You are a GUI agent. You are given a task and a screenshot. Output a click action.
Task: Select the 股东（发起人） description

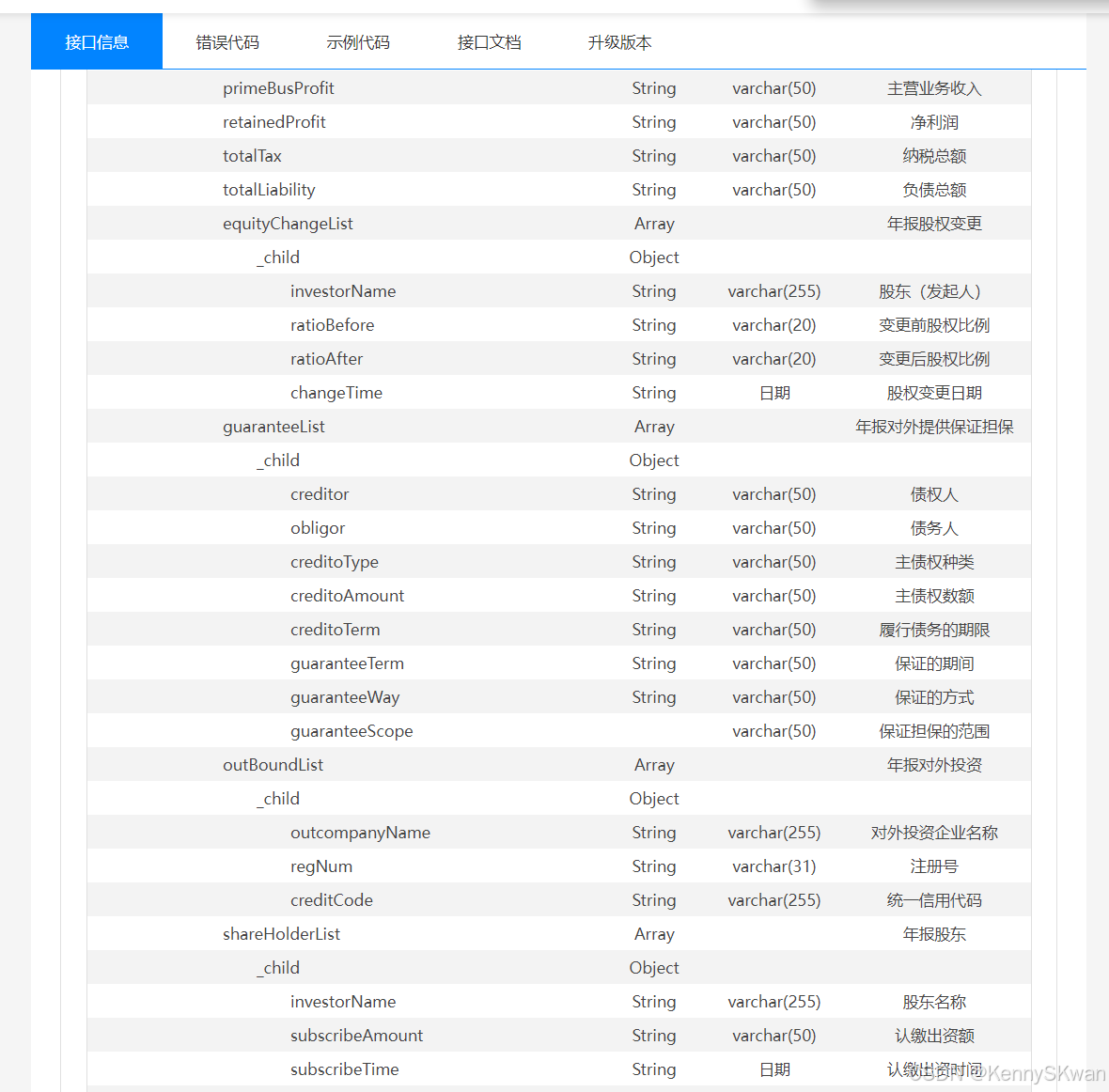coord(933,292)
